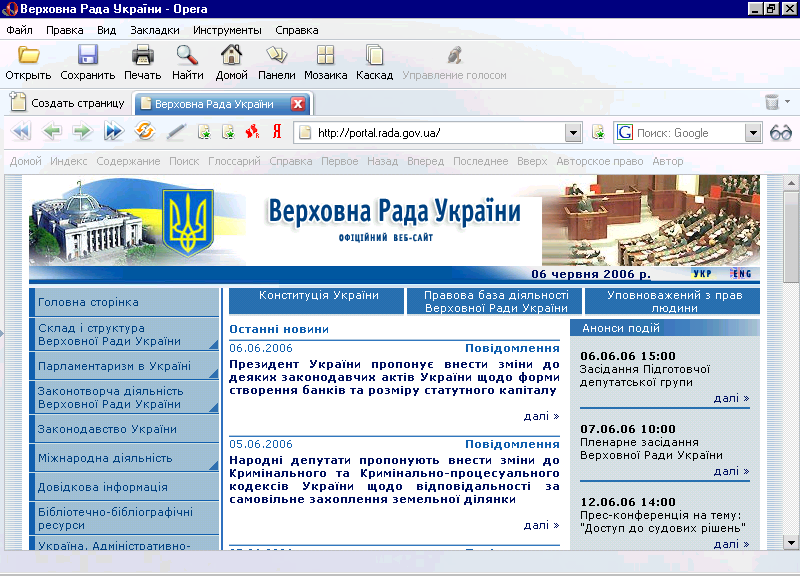
Task: Click the glasses icon next to search
Action: pyautogui.click(x=781, y=133)
